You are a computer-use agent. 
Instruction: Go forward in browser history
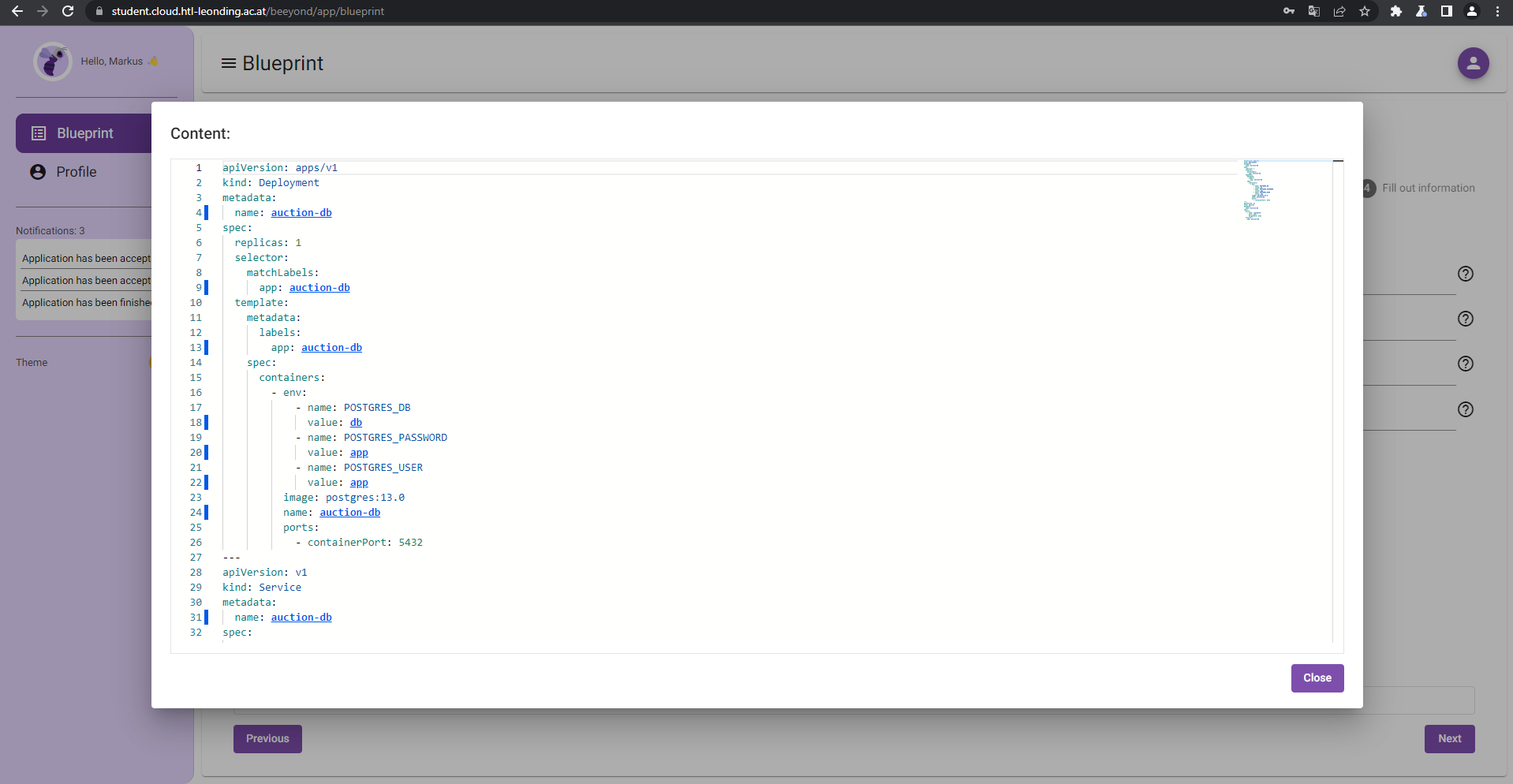43,11
